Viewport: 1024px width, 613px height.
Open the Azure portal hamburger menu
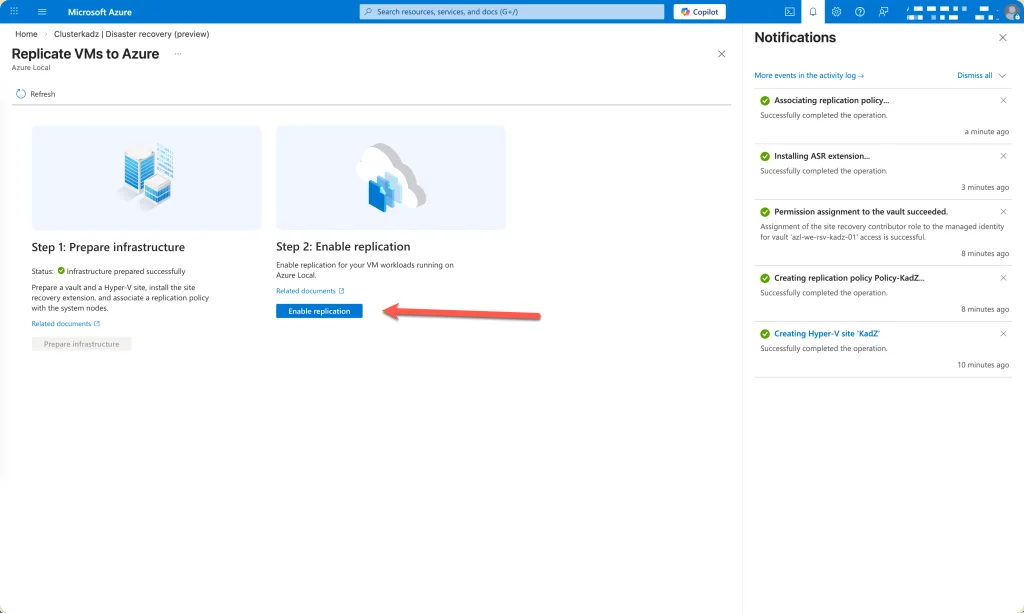(42, 12)
